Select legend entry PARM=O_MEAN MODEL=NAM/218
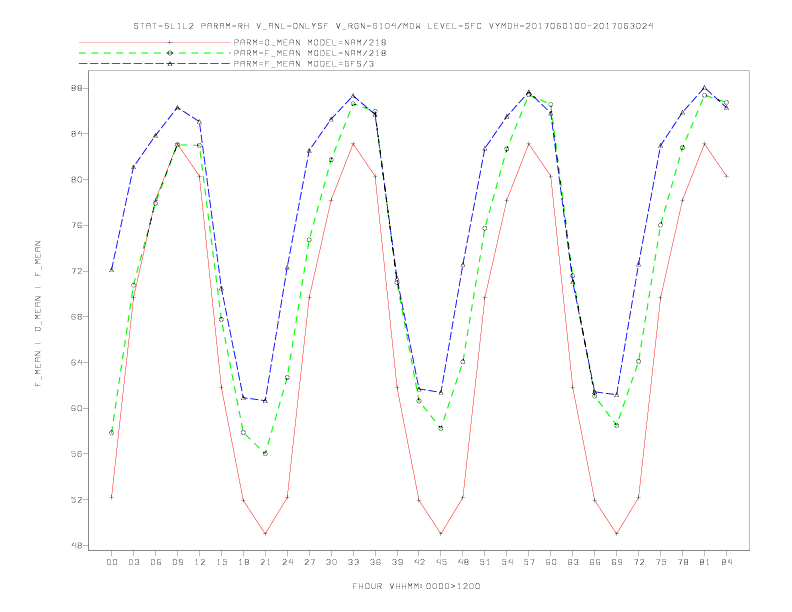This screenshot has height=612, width=792. point(310,42)
